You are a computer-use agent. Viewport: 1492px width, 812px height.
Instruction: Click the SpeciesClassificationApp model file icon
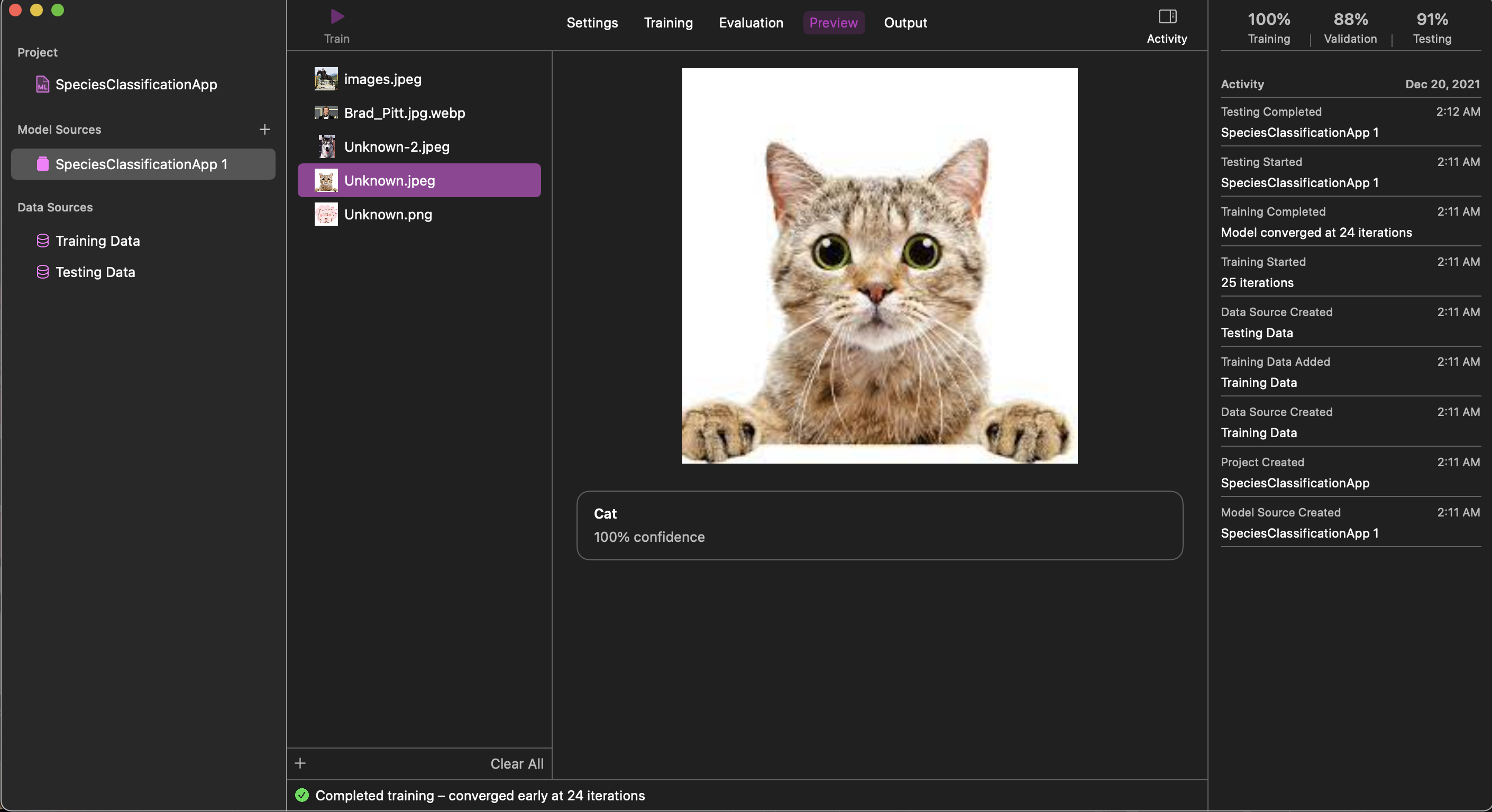42,85
